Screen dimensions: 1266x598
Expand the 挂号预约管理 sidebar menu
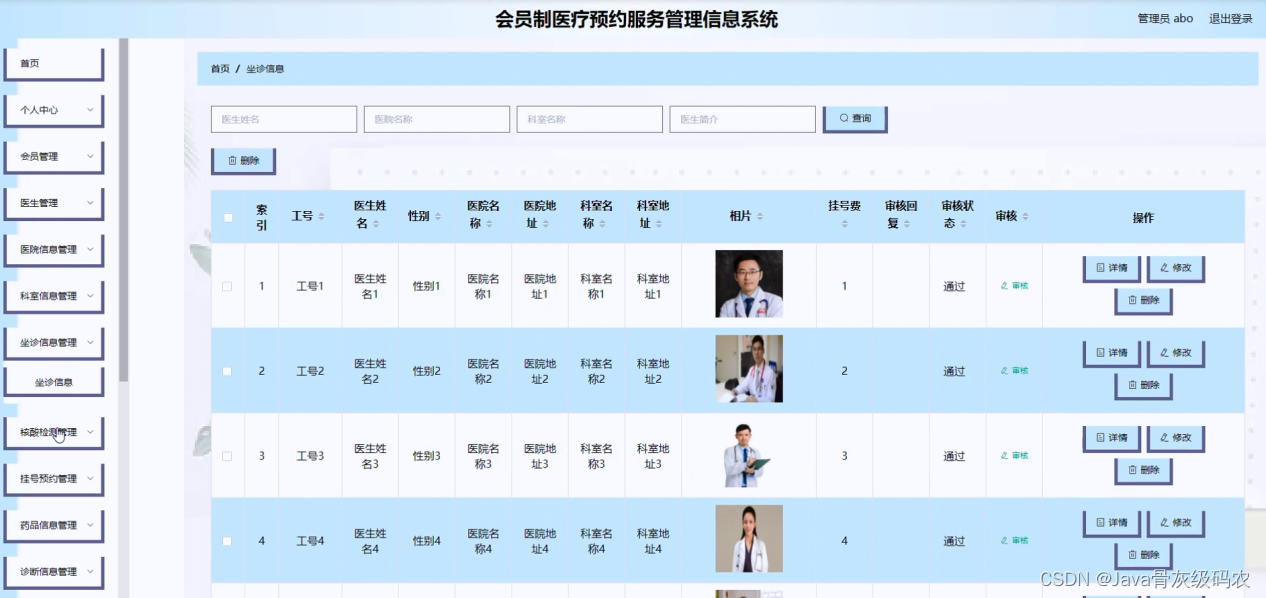click(x=54, y=479)
